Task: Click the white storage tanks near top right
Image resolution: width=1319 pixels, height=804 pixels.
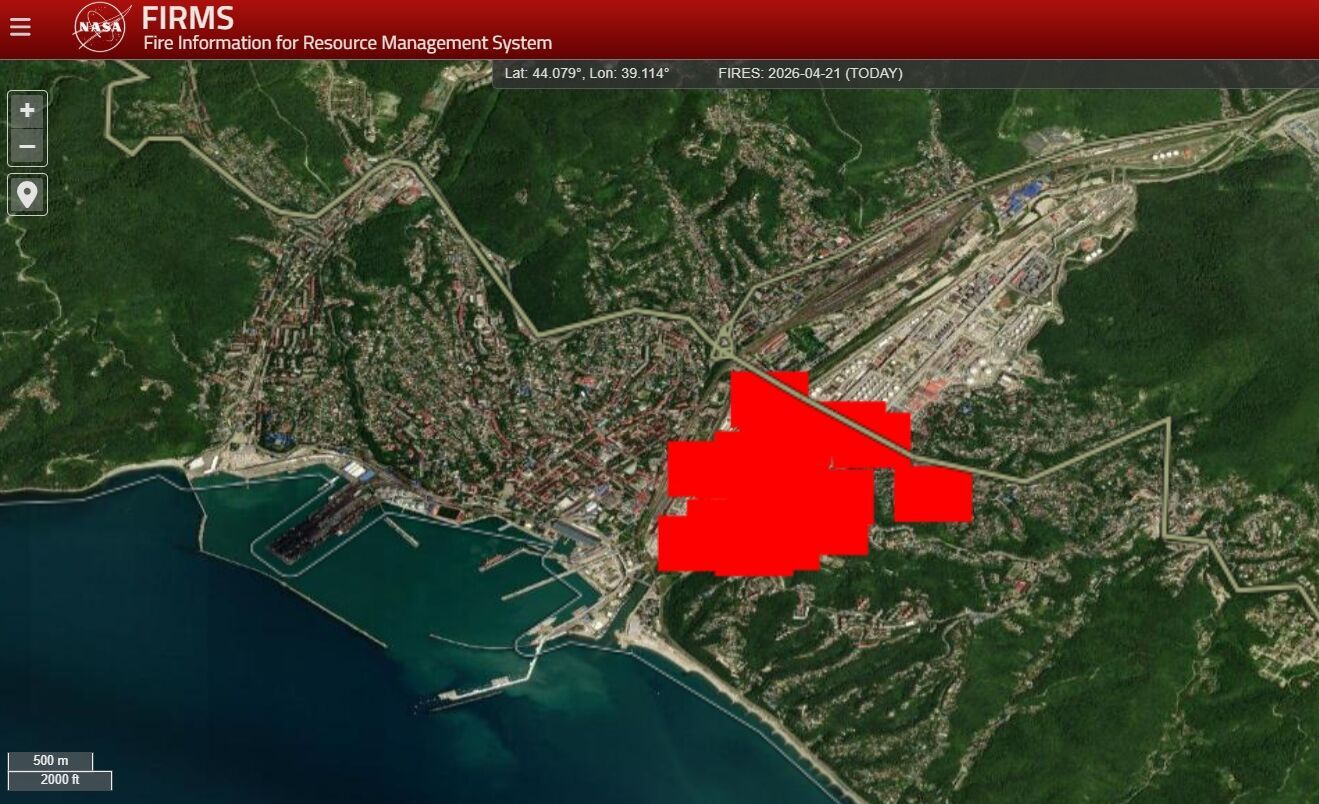Action: 1165,156
